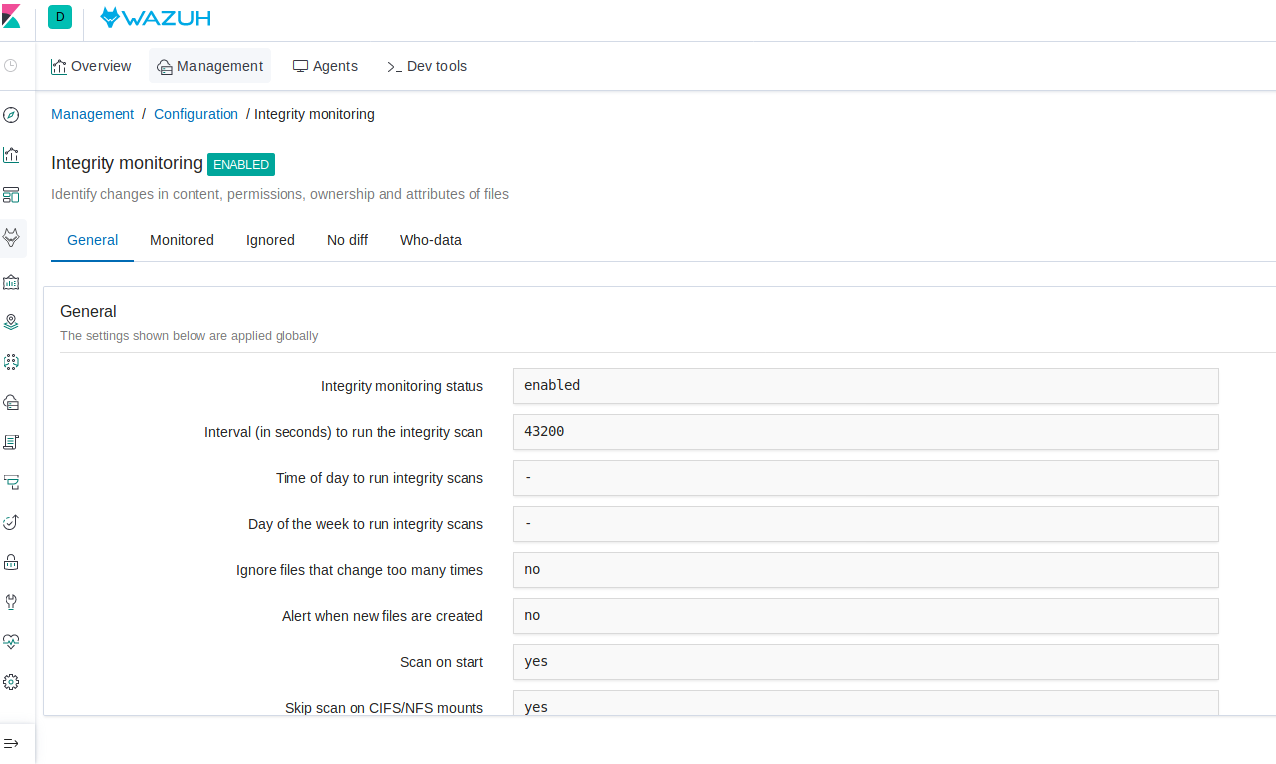1276x764 pixels.
Task: Open stack Management via the gear sidebar icon
Action: 11,682
